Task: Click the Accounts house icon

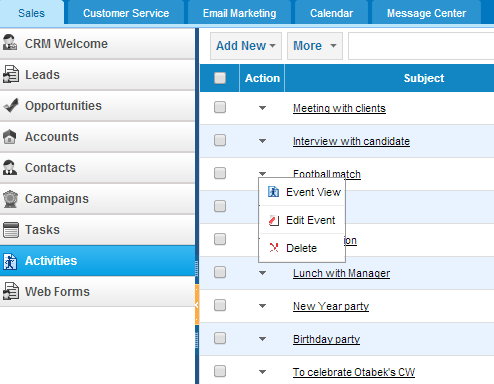Action: 10,136
